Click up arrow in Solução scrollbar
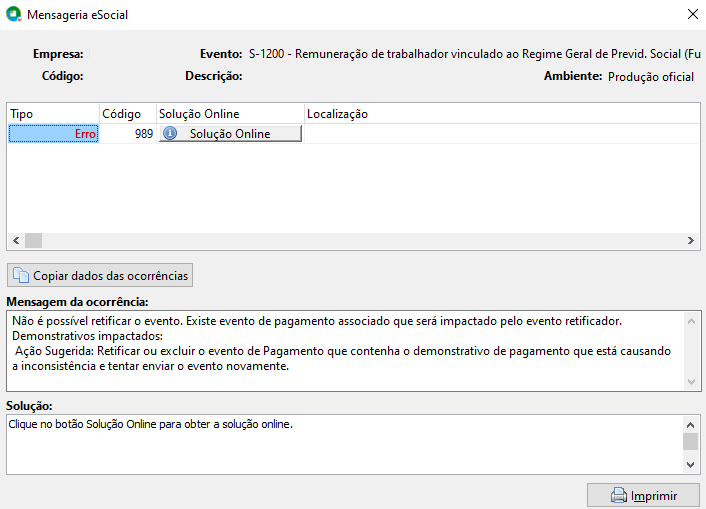The height and width of the screenshot is (509, 706). coord(691,425)
